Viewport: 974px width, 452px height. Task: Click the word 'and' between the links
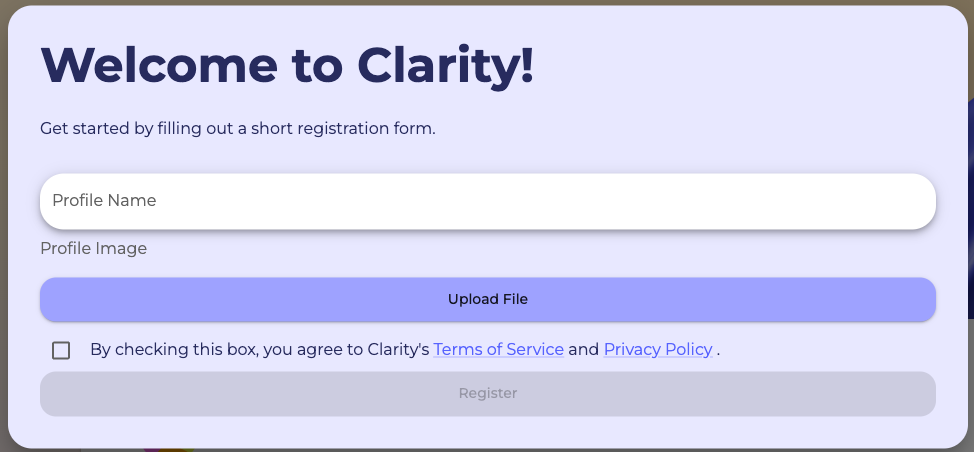tap(583, 350)
